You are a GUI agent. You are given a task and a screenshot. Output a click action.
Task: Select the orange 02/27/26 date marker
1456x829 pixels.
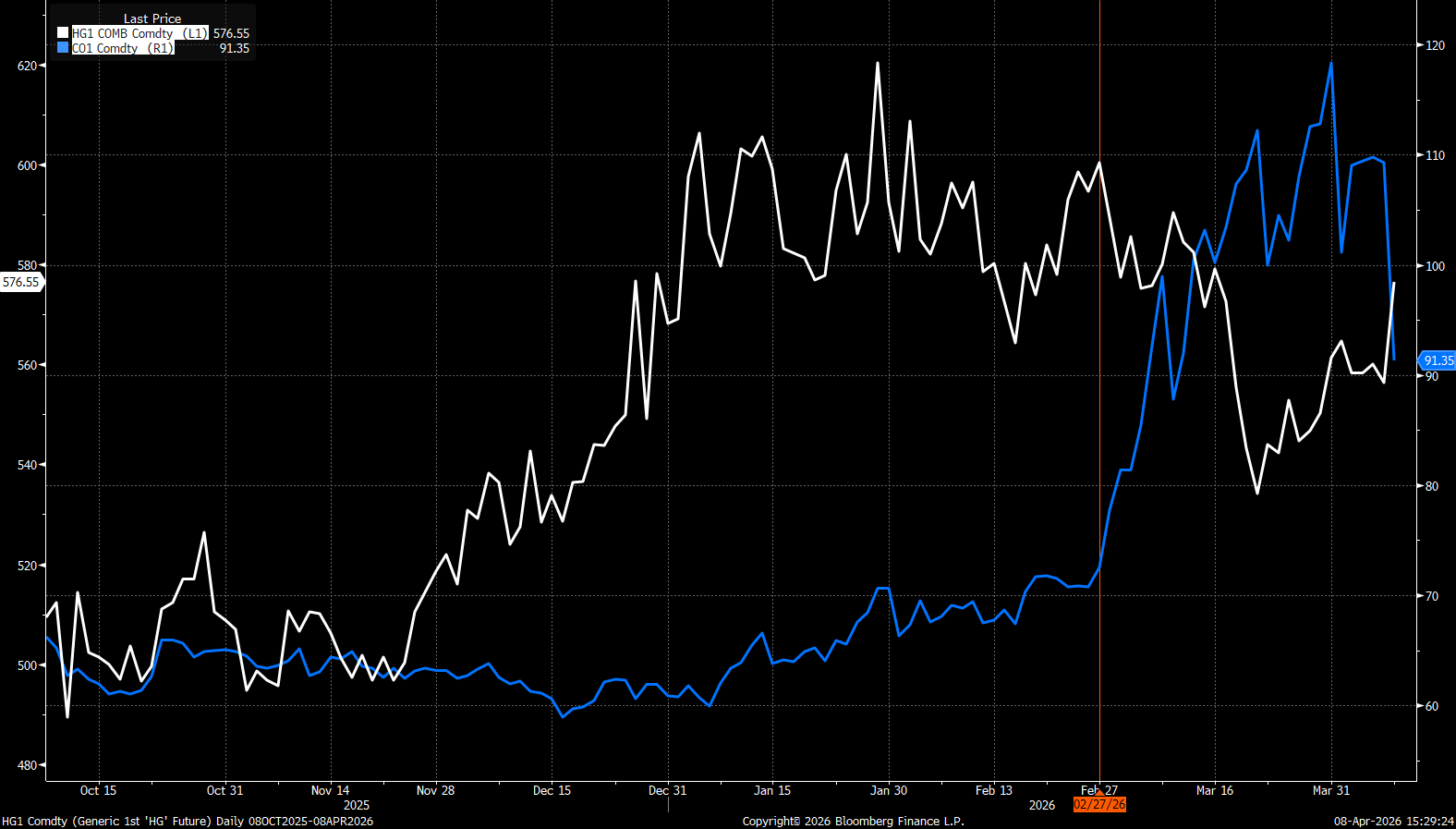pos(1099,805)
